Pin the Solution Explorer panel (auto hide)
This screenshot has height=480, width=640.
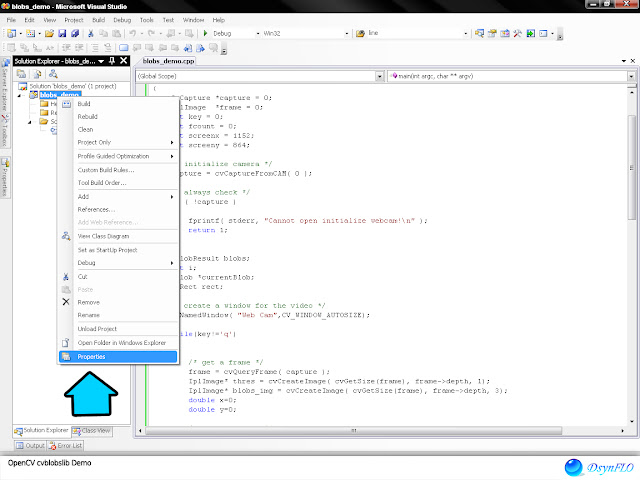pyautogui.click(x=112, y=61)
